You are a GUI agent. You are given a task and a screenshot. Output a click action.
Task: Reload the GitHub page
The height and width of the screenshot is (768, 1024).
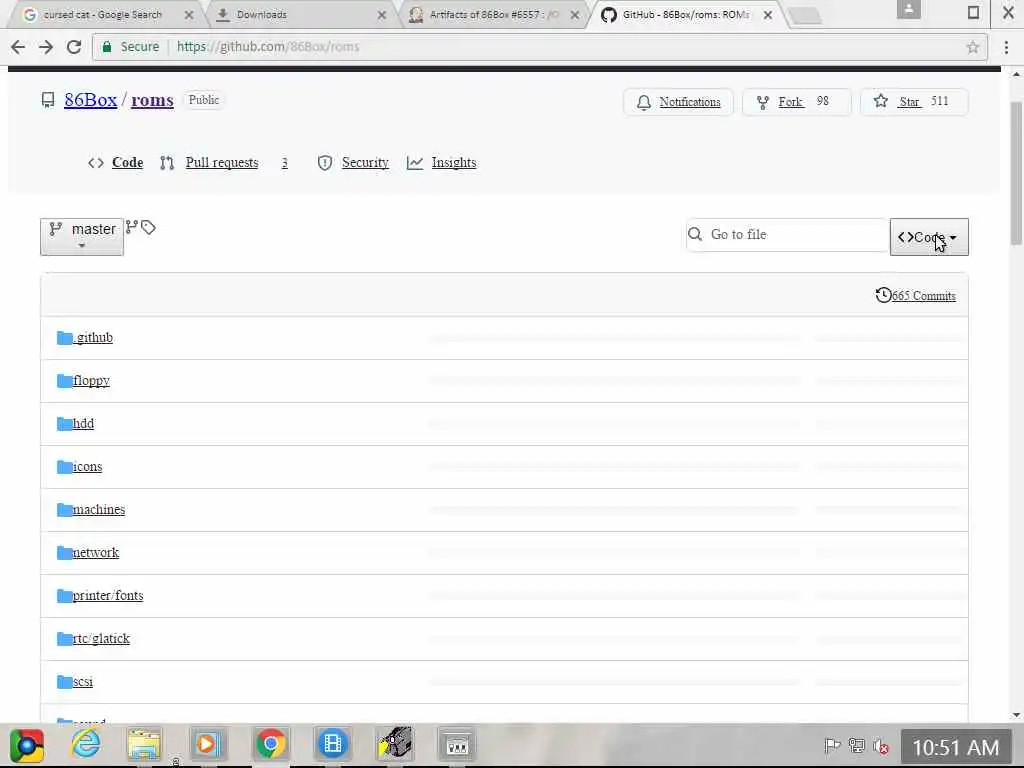(x=74, y=46)
